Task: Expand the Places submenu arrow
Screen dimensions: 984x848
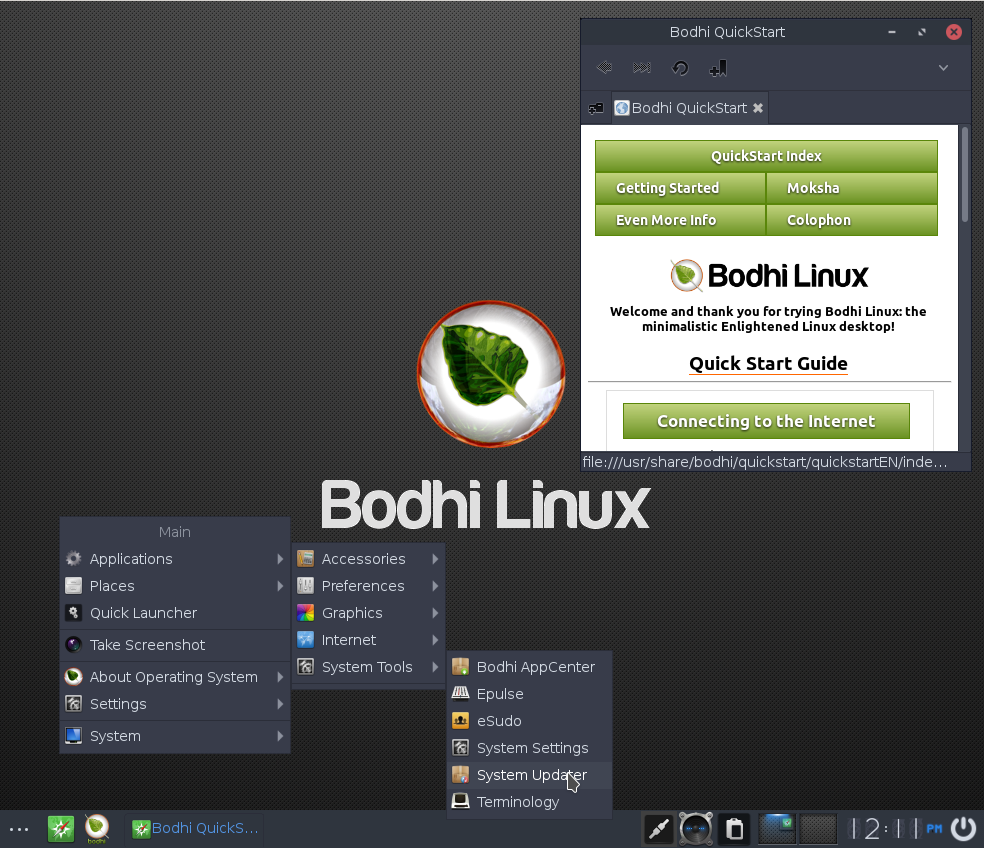Action: pos(280,586)
